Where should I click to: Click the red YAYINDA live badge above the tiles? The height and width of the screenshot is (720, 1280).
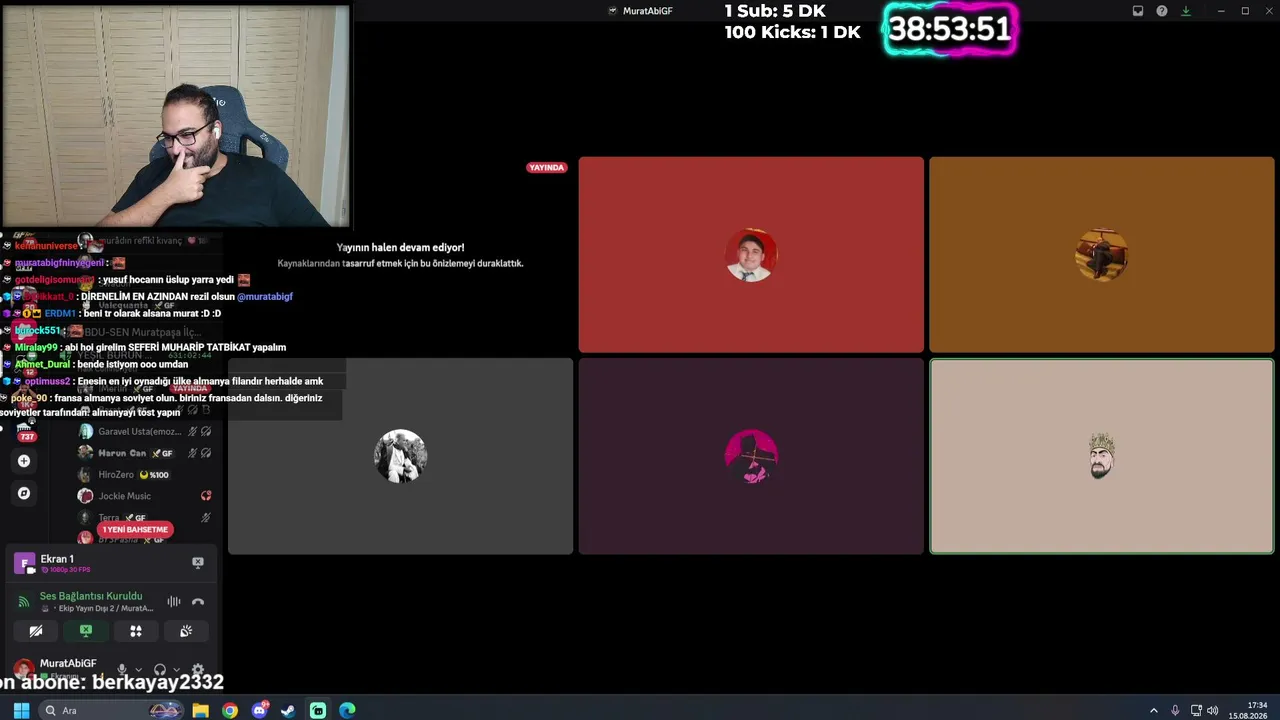(547, 168)
